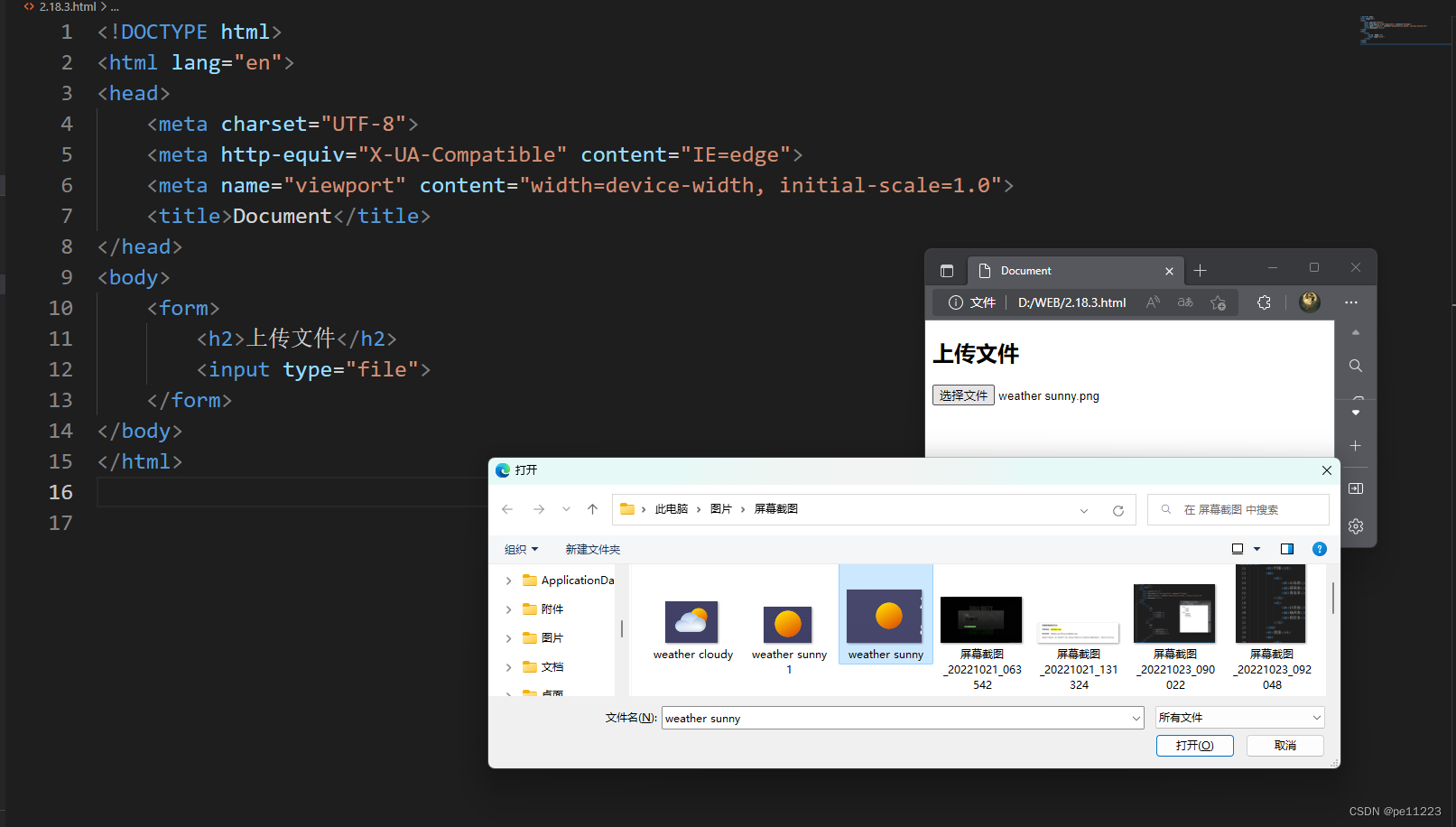Select the weather cloudy image file
Screen dimensions: 1456x827
pyautogui.click(x=692, y=630)
